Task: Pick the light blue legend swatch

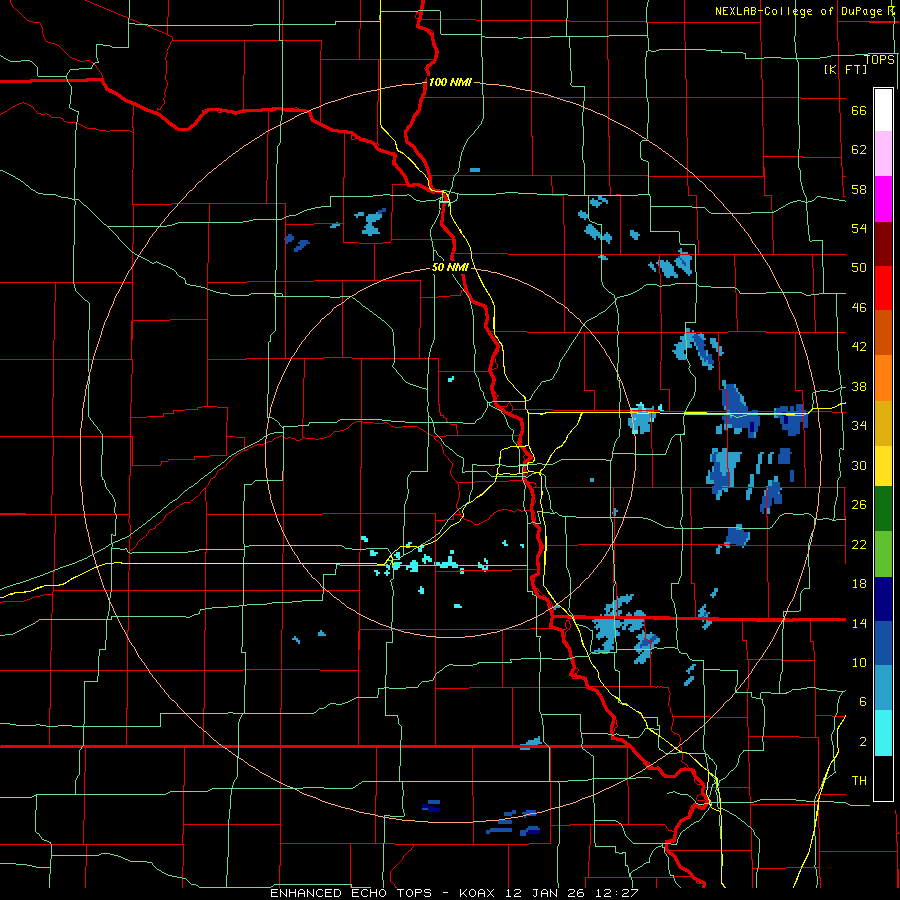Action: pos(883,688)
